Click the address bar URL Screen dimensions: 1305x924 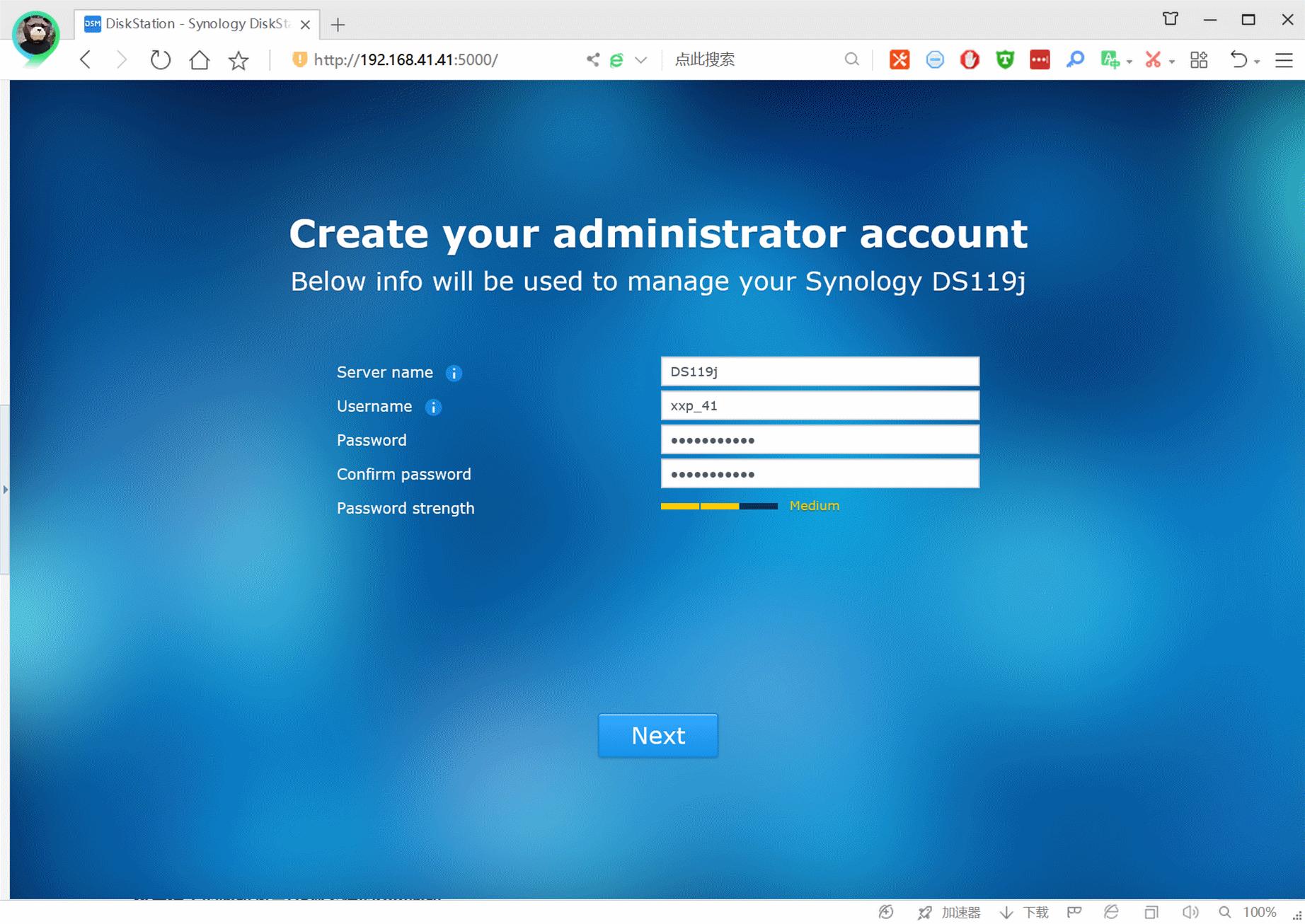406,60
